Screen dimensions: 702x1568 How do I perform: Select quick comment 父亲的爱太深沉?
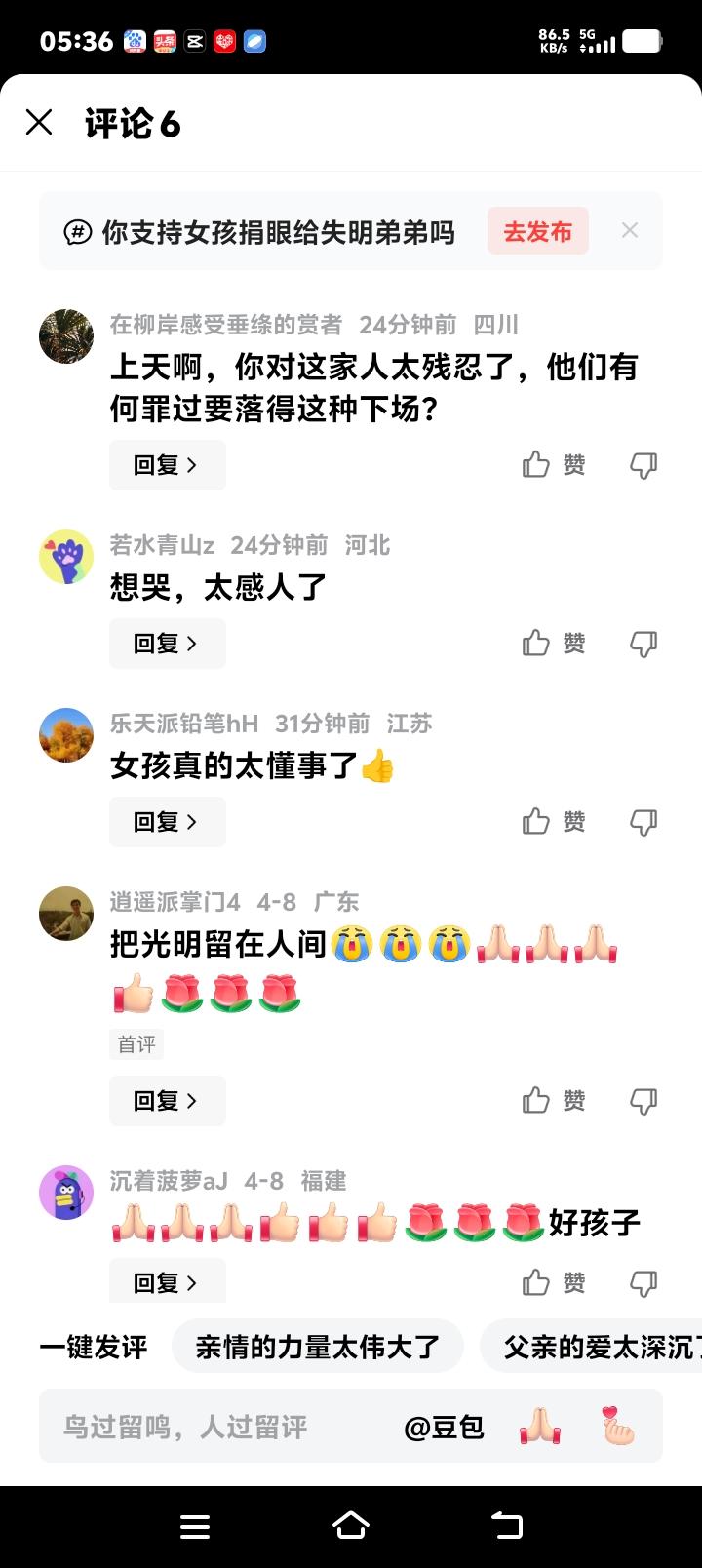(591, 1347)
